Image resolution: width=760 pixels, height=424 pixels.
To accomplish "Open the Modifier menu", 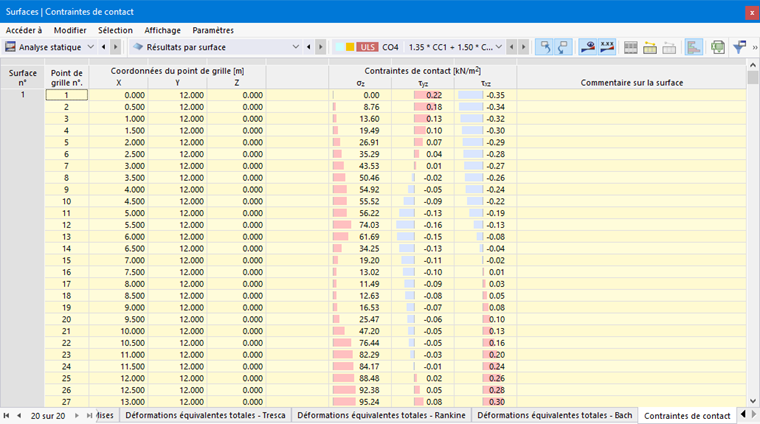I will click(70, 30).
